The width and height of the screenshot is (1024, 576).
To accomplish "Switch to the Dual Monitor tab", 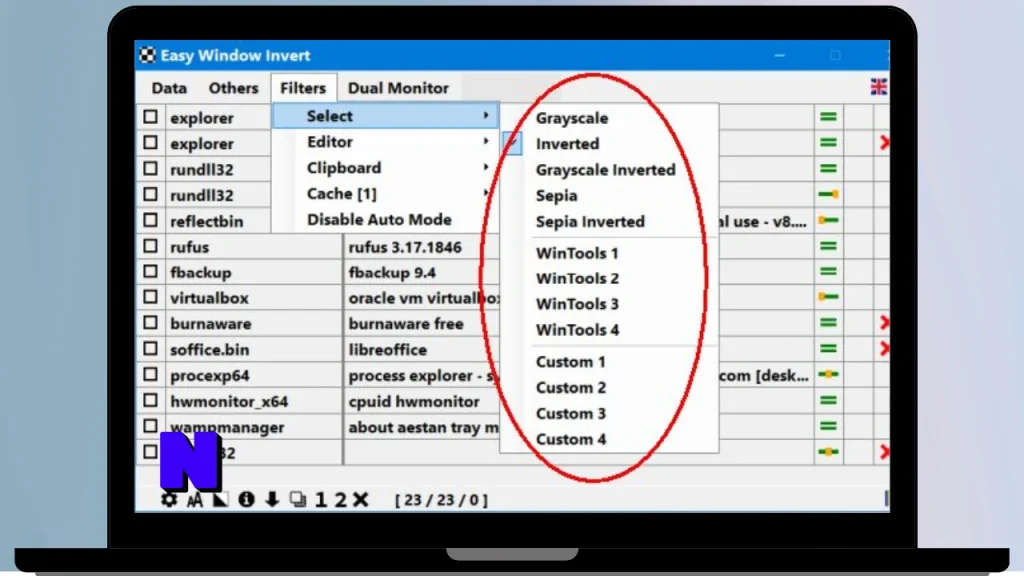I will point(398,88).
